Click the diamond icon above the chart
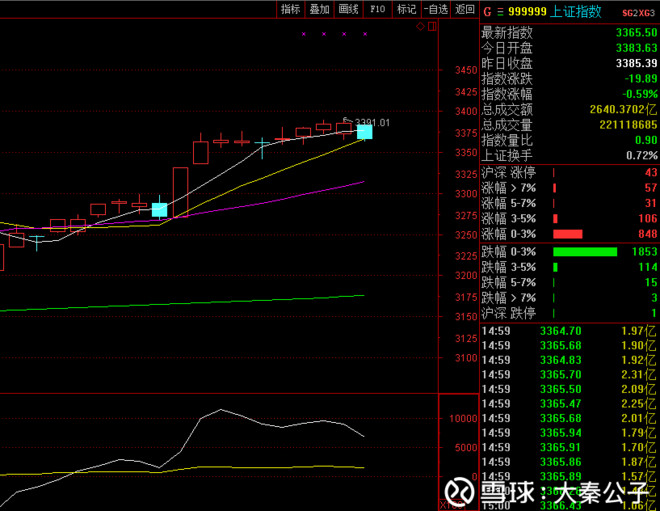The image size is (660, 511). (x=420, y=27)
